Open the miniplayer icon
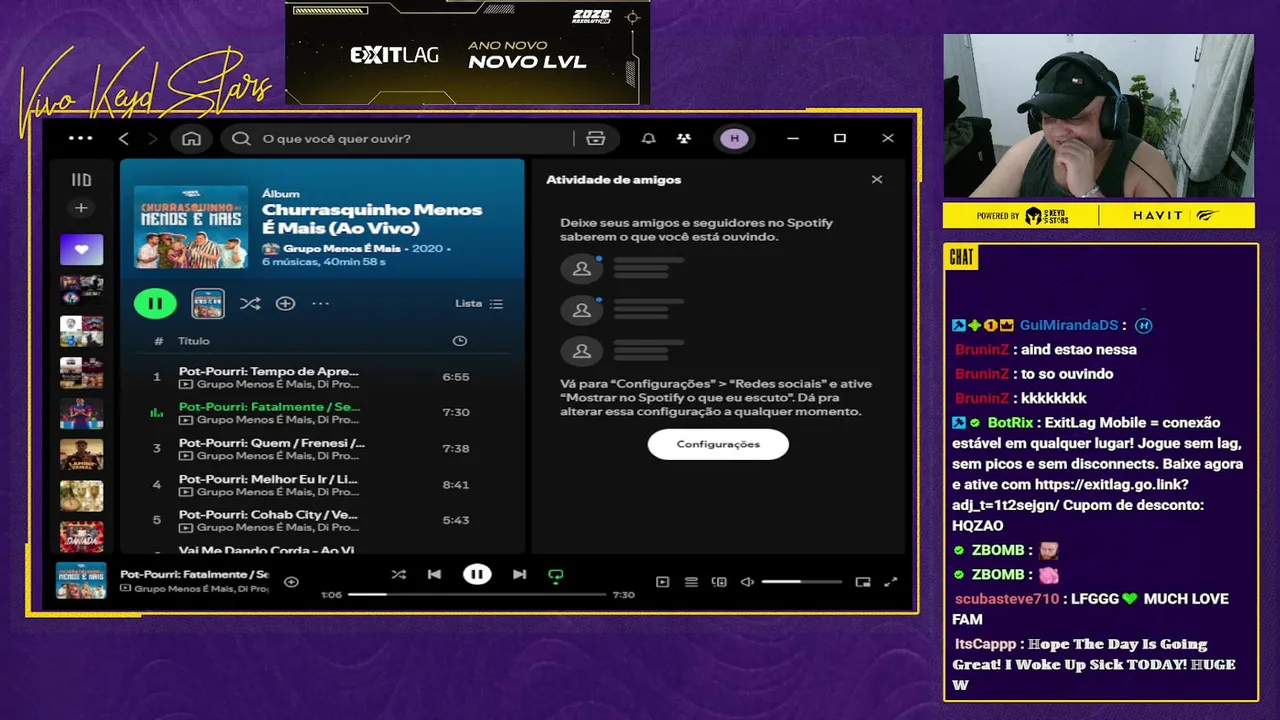Viewport: 1280px width, 720px height. click(x=863, y=582)
